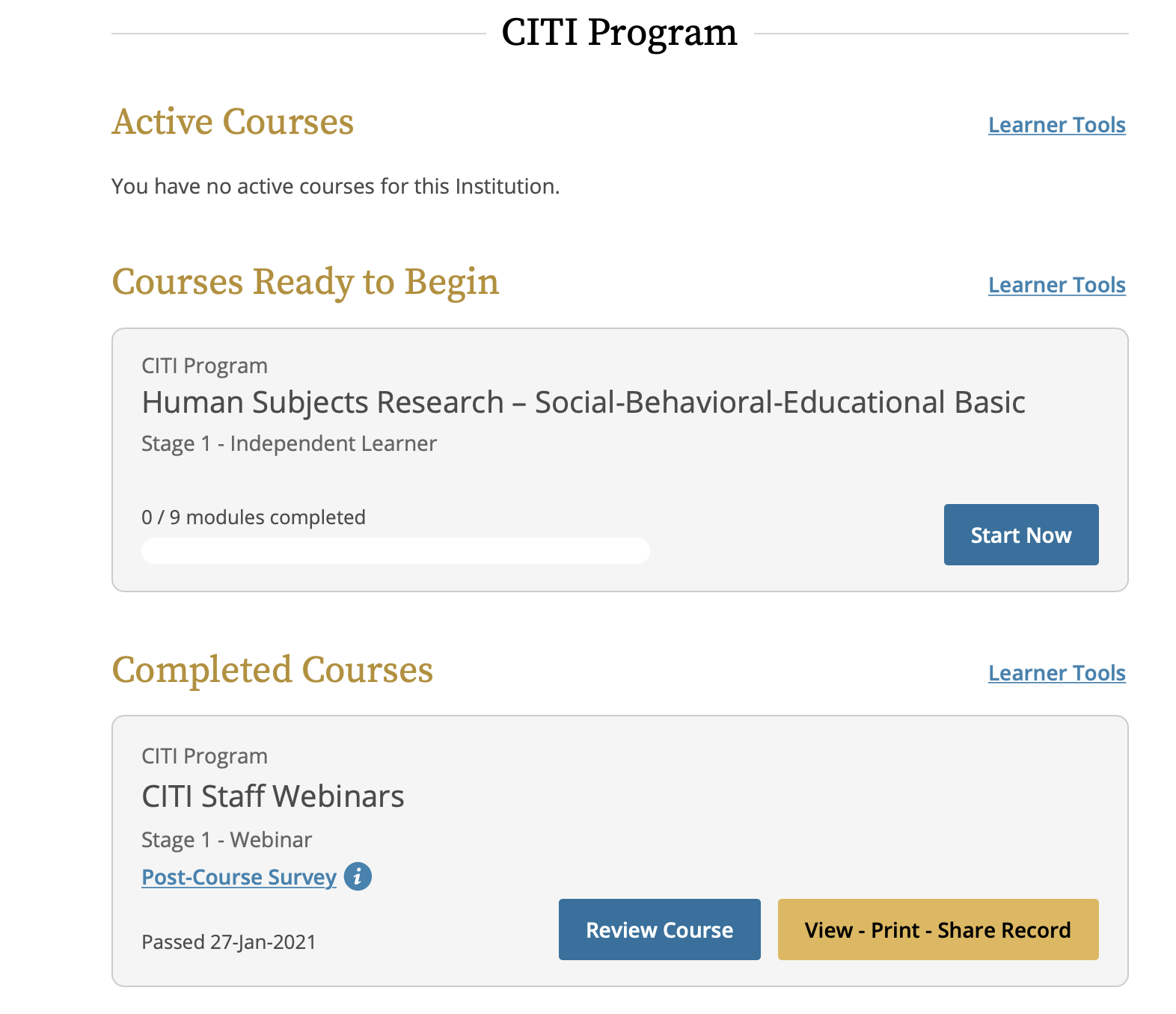Click the modules completed progress bar
The width and height of the screenshot is (1176, 1014).
(x=396, y=550)
